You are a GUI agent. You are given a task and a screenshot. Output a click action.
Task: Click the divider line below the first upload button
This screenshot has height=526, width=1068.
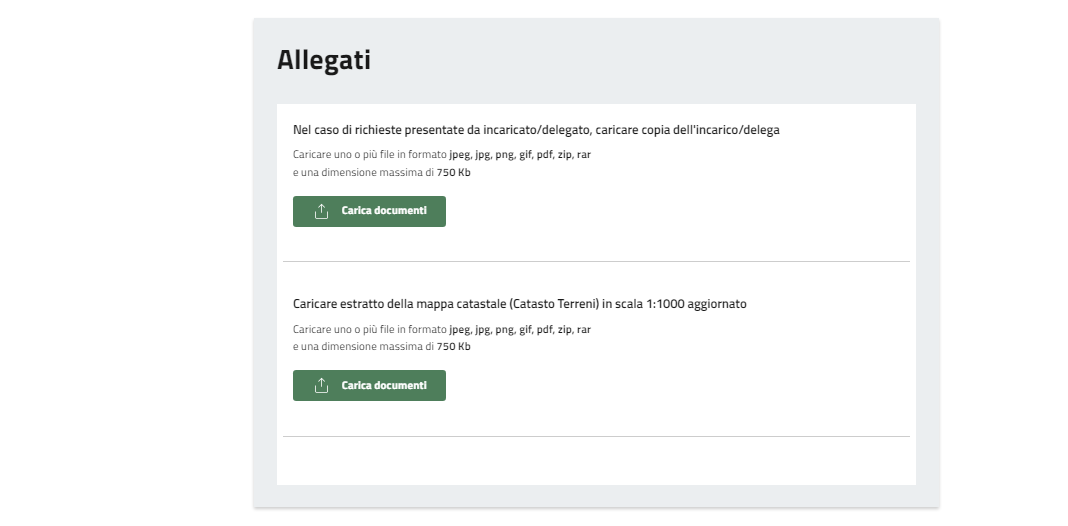coord(596,262)
